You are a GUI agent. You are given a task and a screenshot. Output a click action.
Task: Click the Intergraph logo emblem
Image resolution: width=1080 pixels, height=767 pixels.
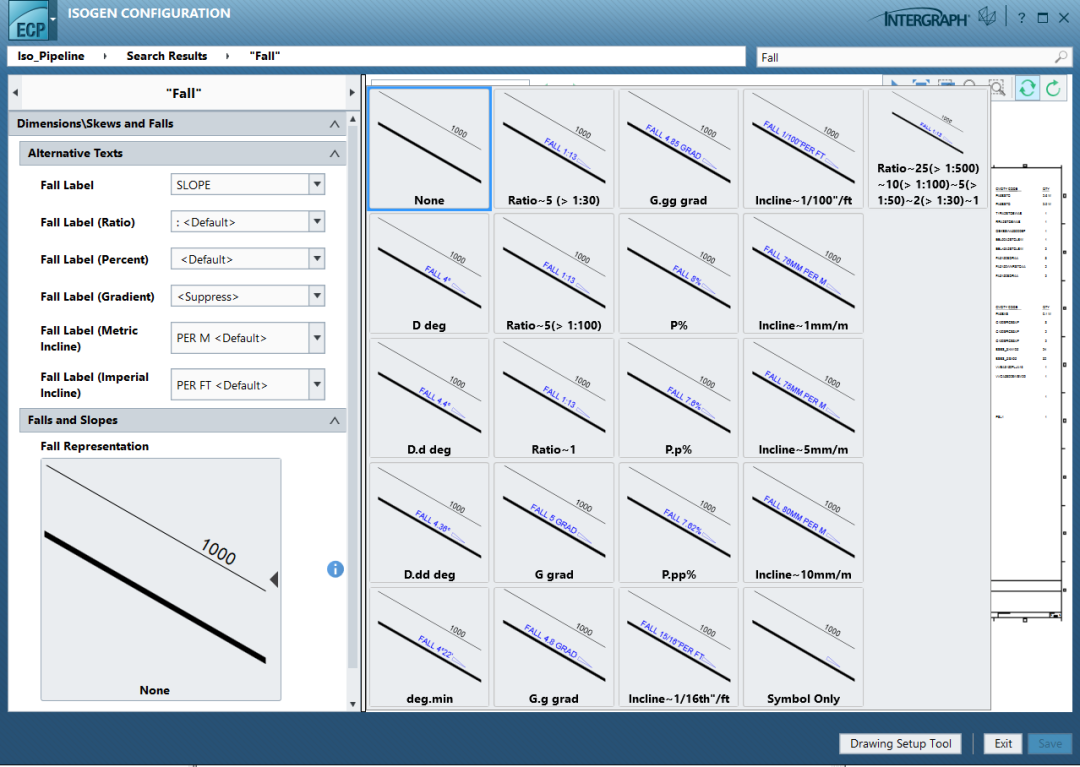point(987,17)
